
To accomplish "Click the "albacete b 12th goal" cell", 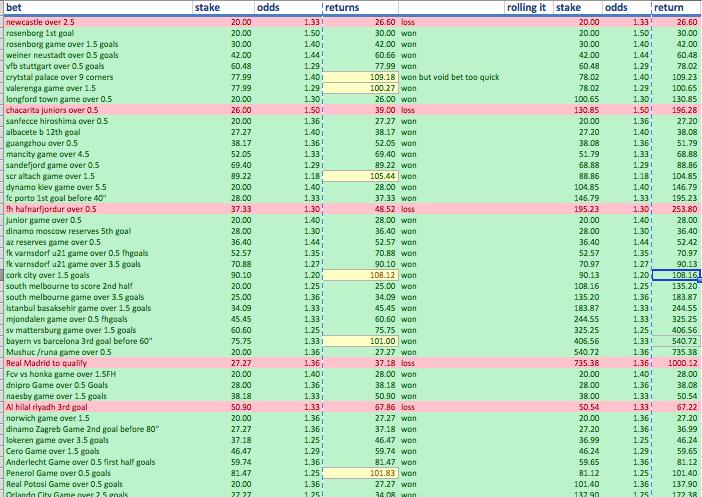I will pos(98,132).
